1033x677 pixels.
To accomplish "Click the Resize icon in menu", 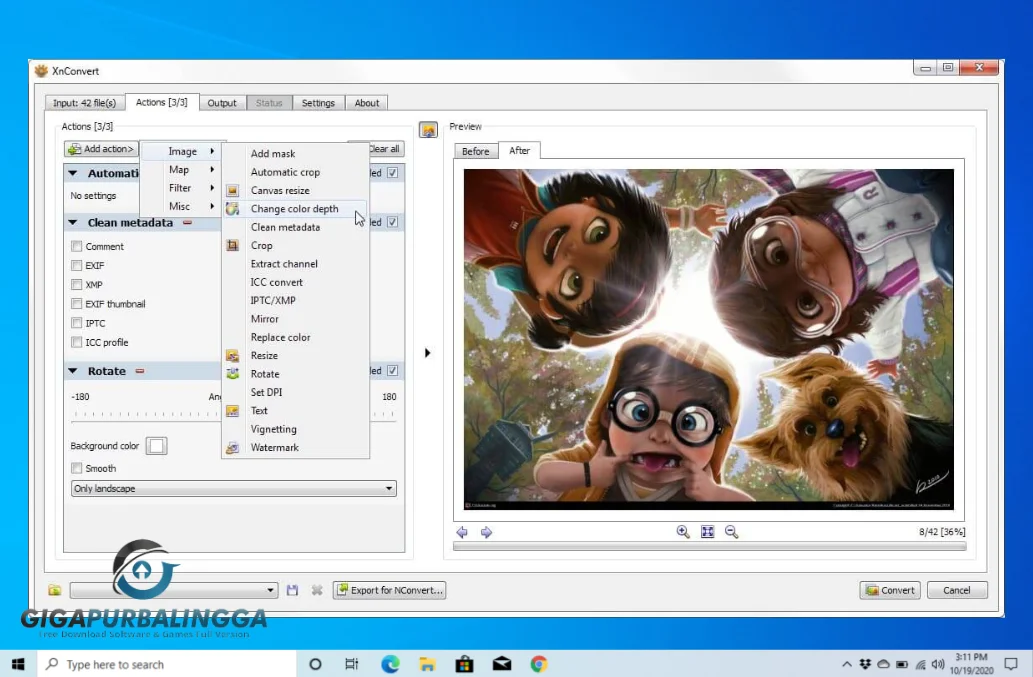I will click(232, 356).
